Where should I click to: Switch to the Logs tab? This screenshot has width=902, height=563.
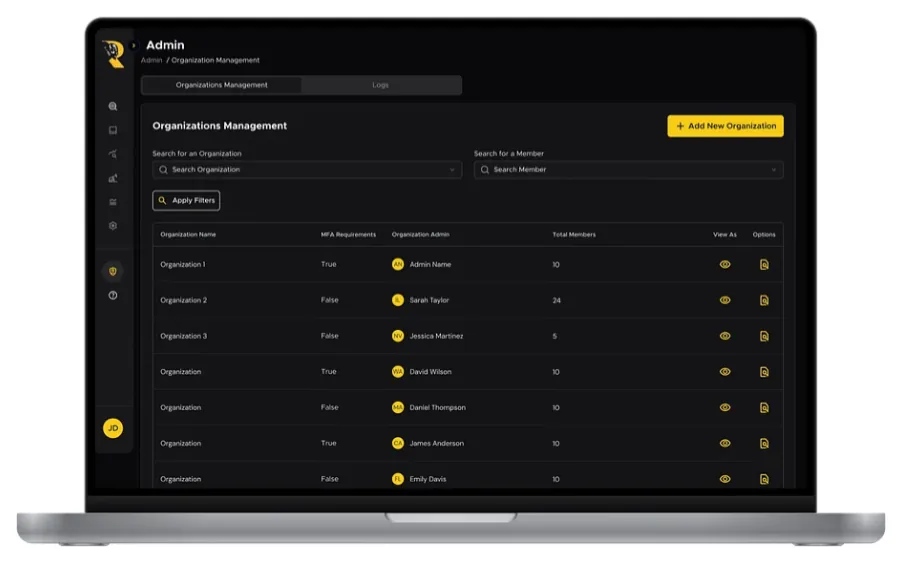coord(380,85)
